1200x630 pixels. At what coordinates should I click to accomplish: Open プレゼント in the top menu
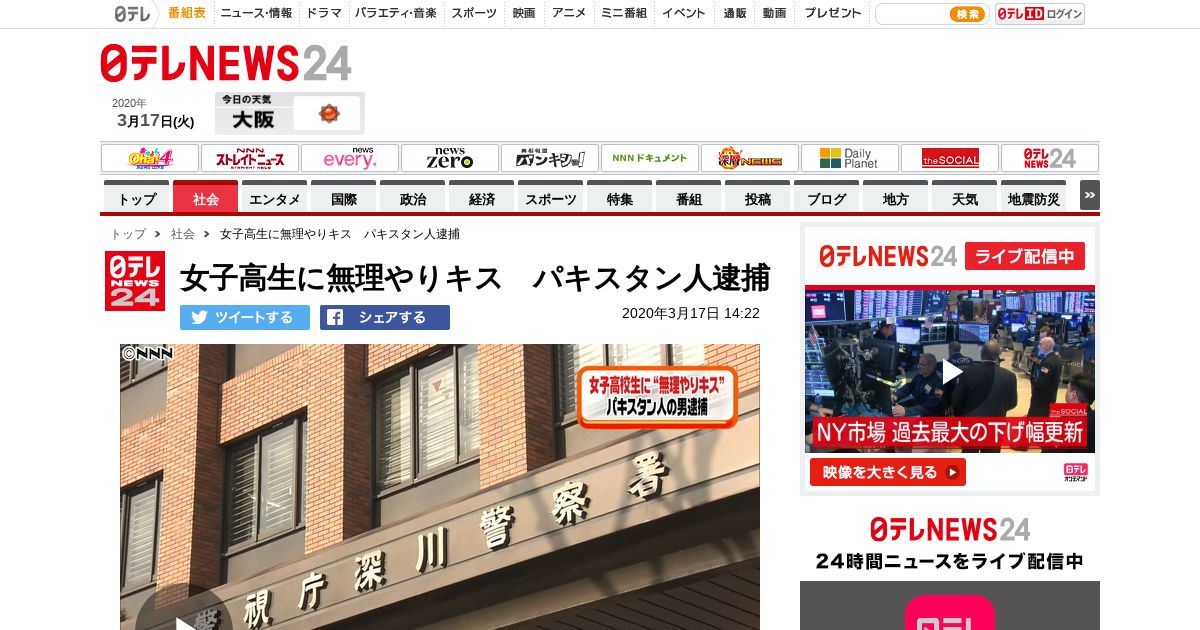click(x=833, y=13)
